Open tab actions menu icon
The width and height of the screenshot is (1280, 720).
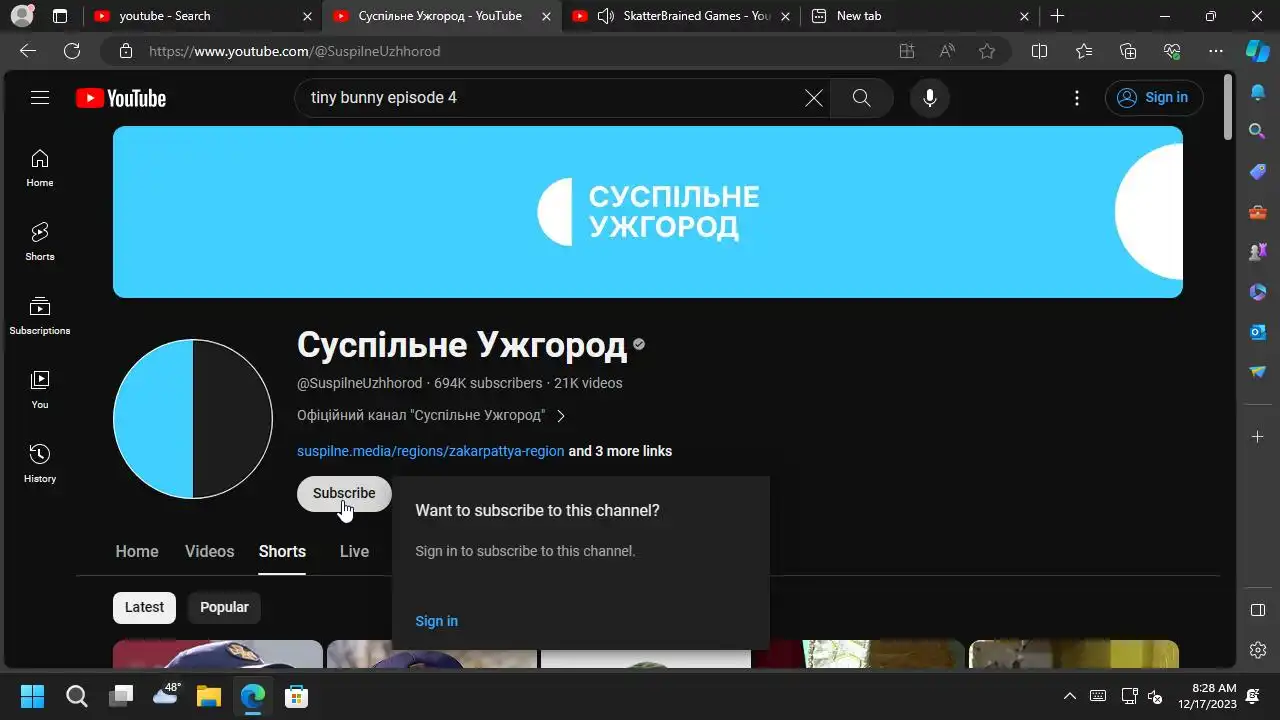pos(60,16)
